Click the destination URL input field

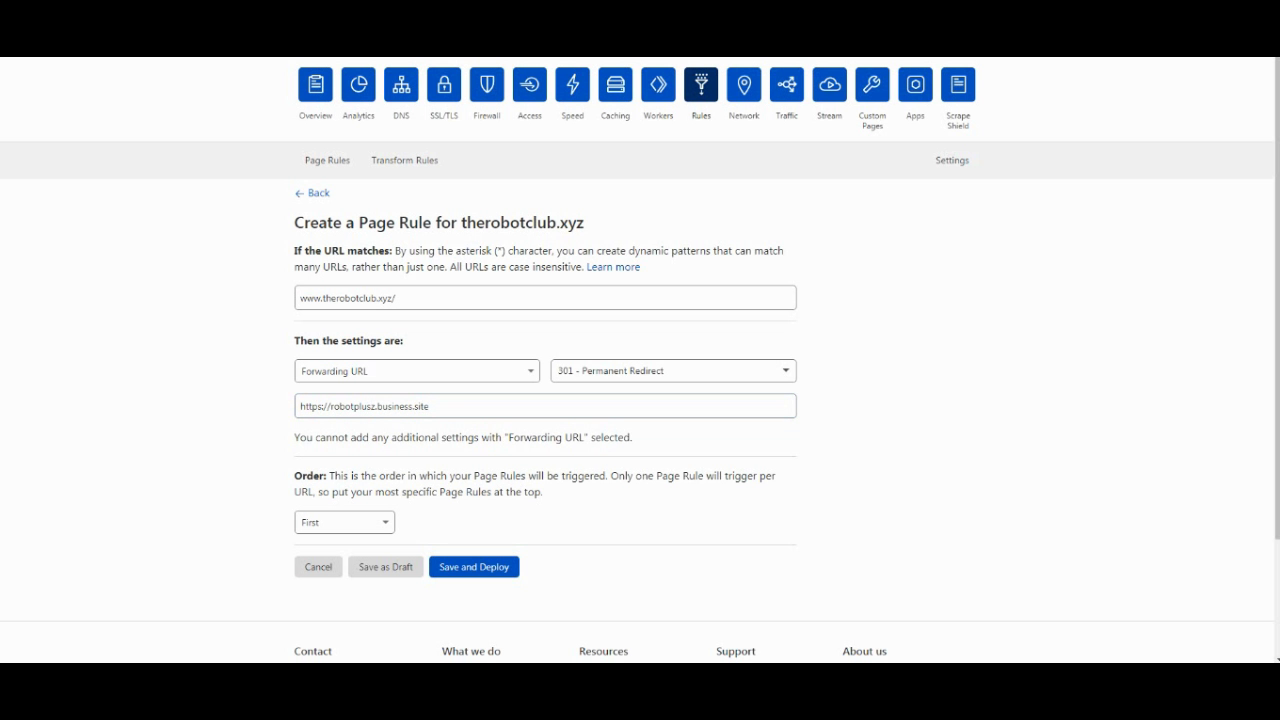545,406
